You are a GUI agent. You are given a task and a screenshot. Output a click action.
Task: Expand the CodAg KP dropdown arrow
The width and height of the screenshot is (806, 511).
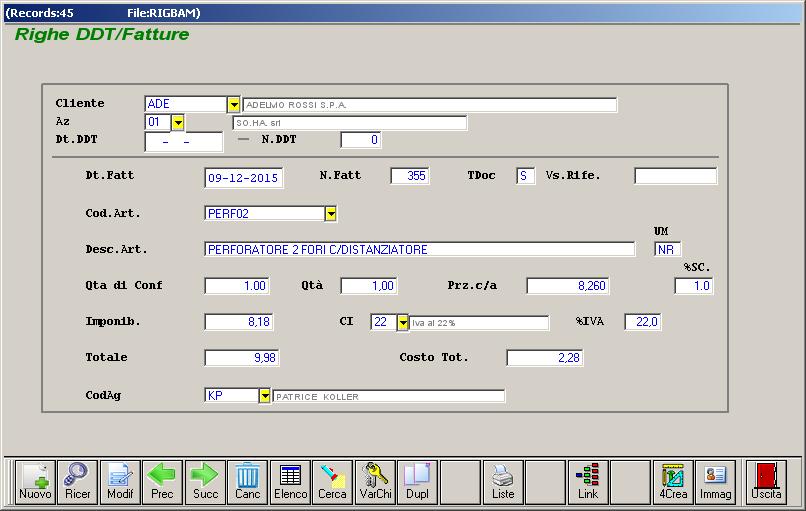point(265,396)
